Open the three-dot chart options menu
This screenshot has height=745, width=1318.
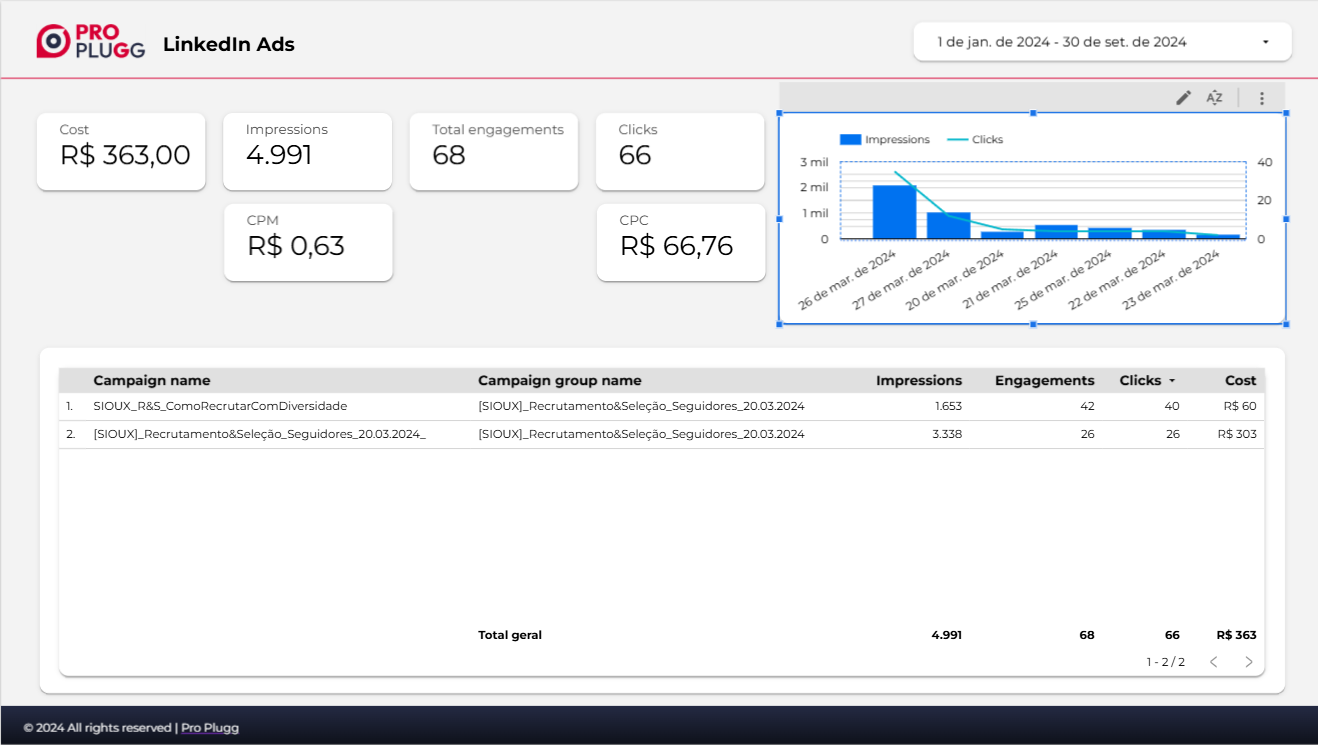tap(1262, 98)
